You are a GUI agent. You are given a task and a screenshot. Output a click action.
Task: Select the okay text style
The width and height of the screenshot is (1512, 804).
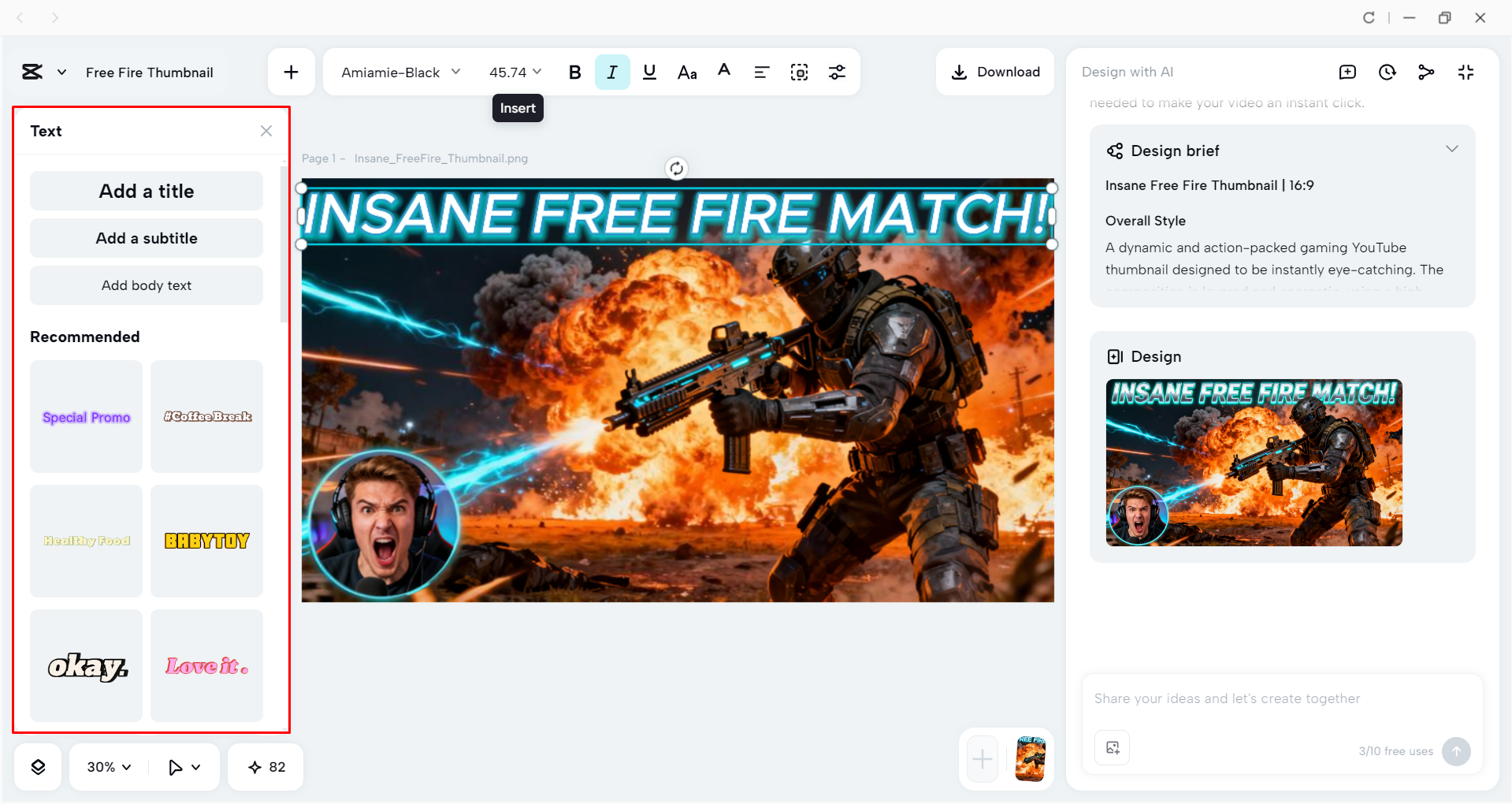coord(86,665)
